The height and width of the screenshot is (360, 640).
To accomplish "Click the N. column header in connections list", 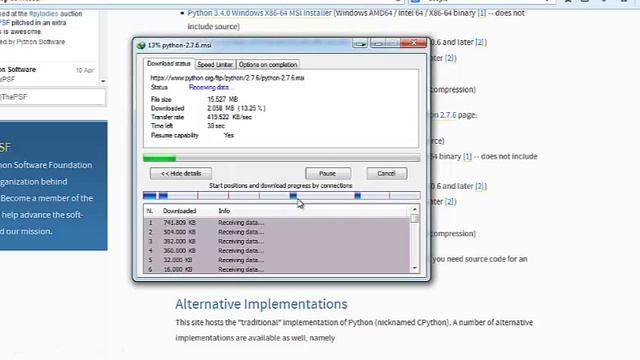I will coord(150,211).
